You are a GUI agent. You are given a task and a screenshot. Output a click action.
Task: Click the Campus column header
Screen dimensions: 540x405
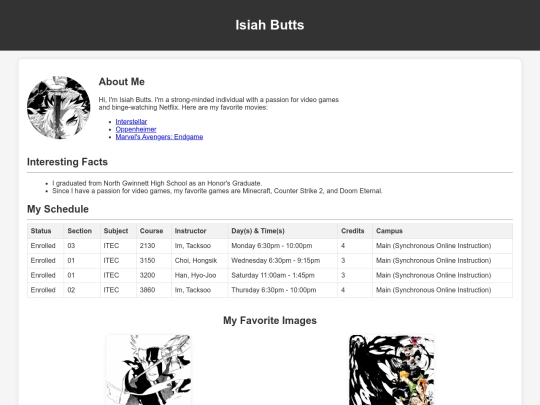click(442, 231)
